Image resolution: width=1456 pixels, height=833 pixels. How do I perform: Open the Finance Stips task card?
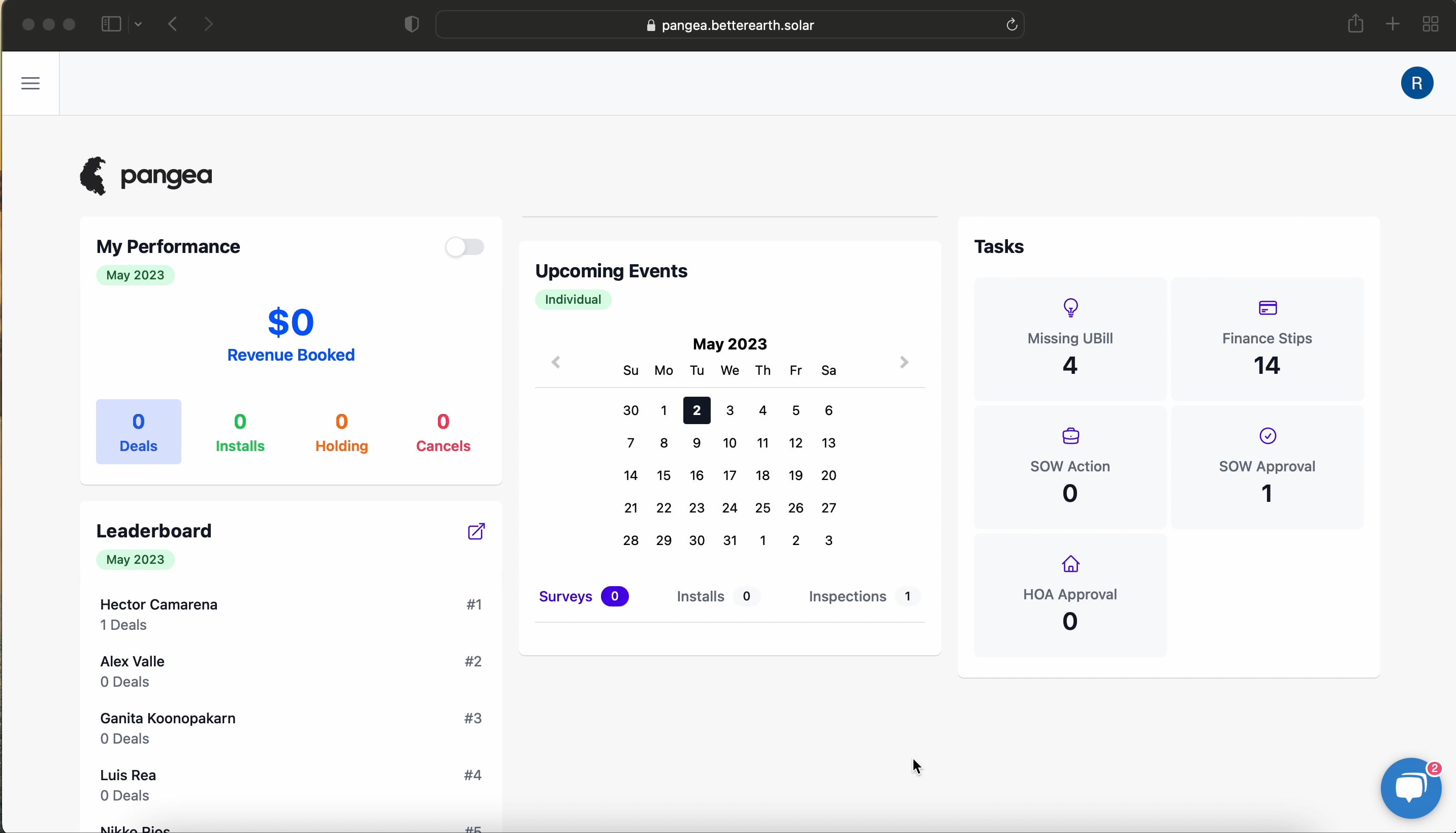click(1267, 339)
